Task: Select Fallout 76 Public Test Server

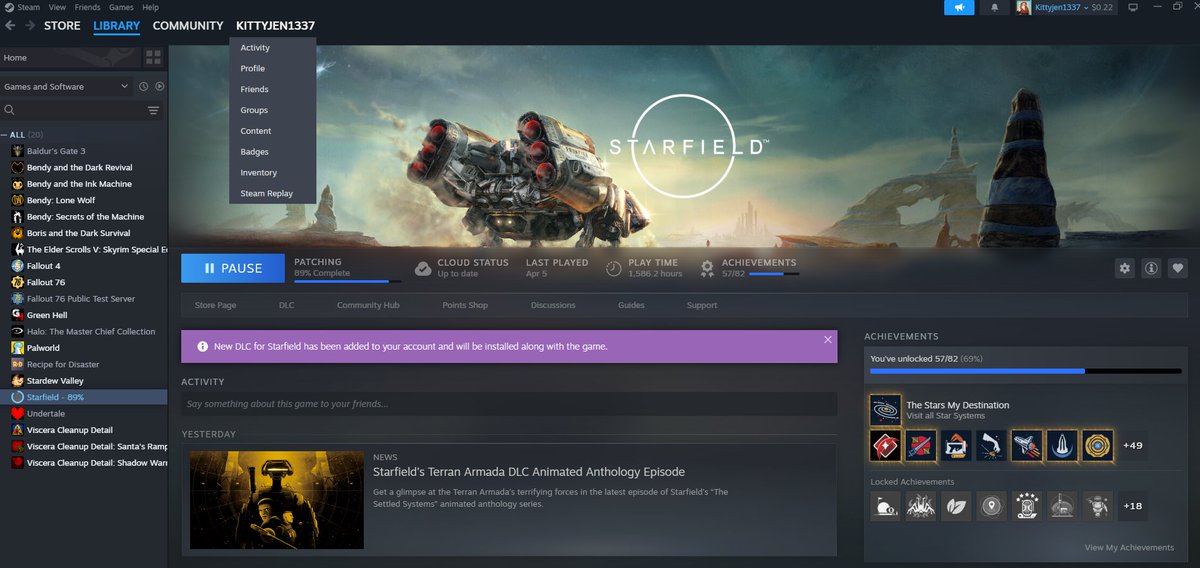Action: tap(83, 299)
